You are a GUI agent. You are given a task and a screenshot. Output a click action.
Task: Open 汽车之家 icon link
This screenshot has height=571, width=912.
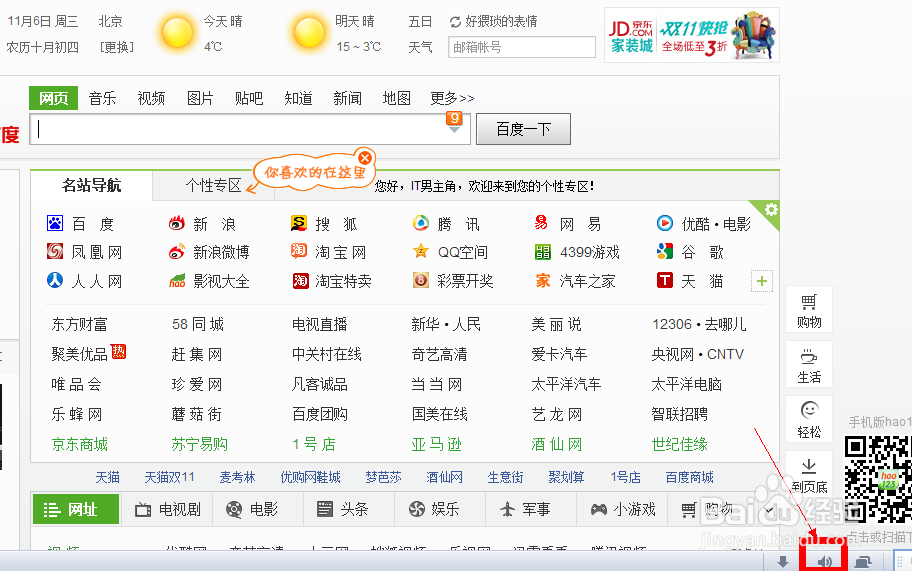click(x=543, y=281)
